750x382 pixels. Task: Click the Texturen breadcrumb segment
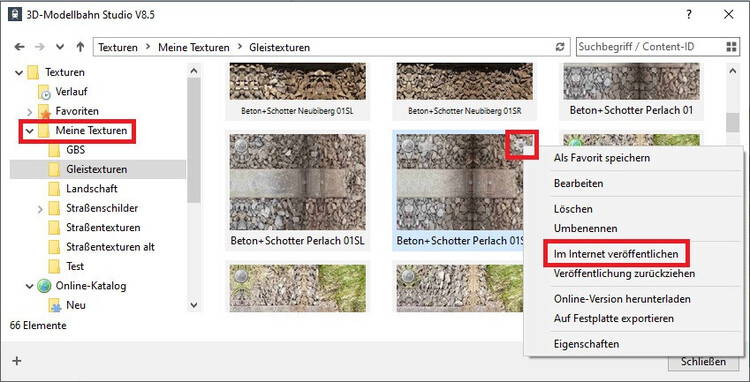(x=118, y=47)
